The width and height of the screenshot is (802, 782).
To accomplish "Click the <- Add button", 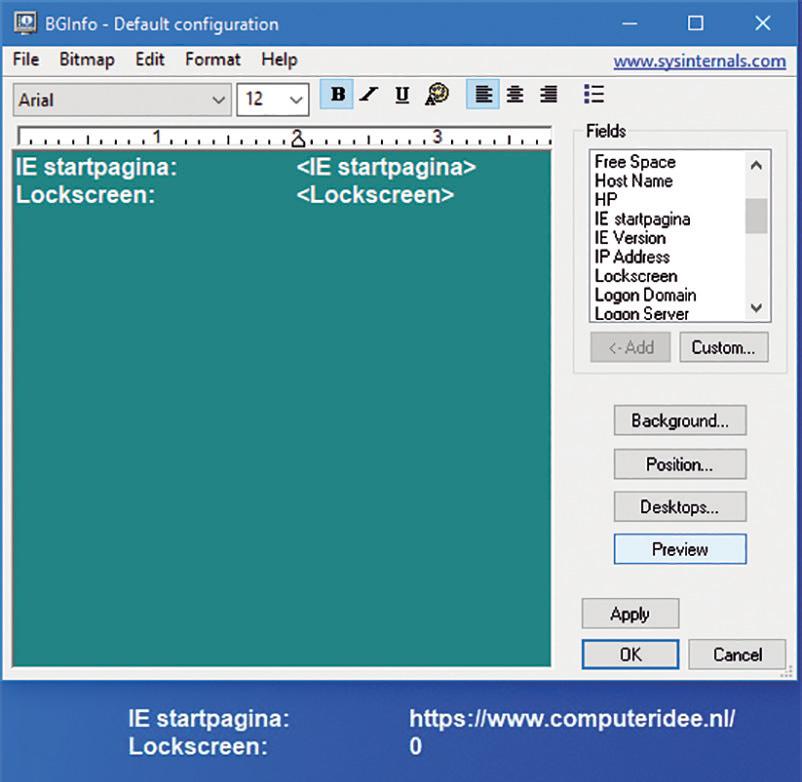I will 630,347.
